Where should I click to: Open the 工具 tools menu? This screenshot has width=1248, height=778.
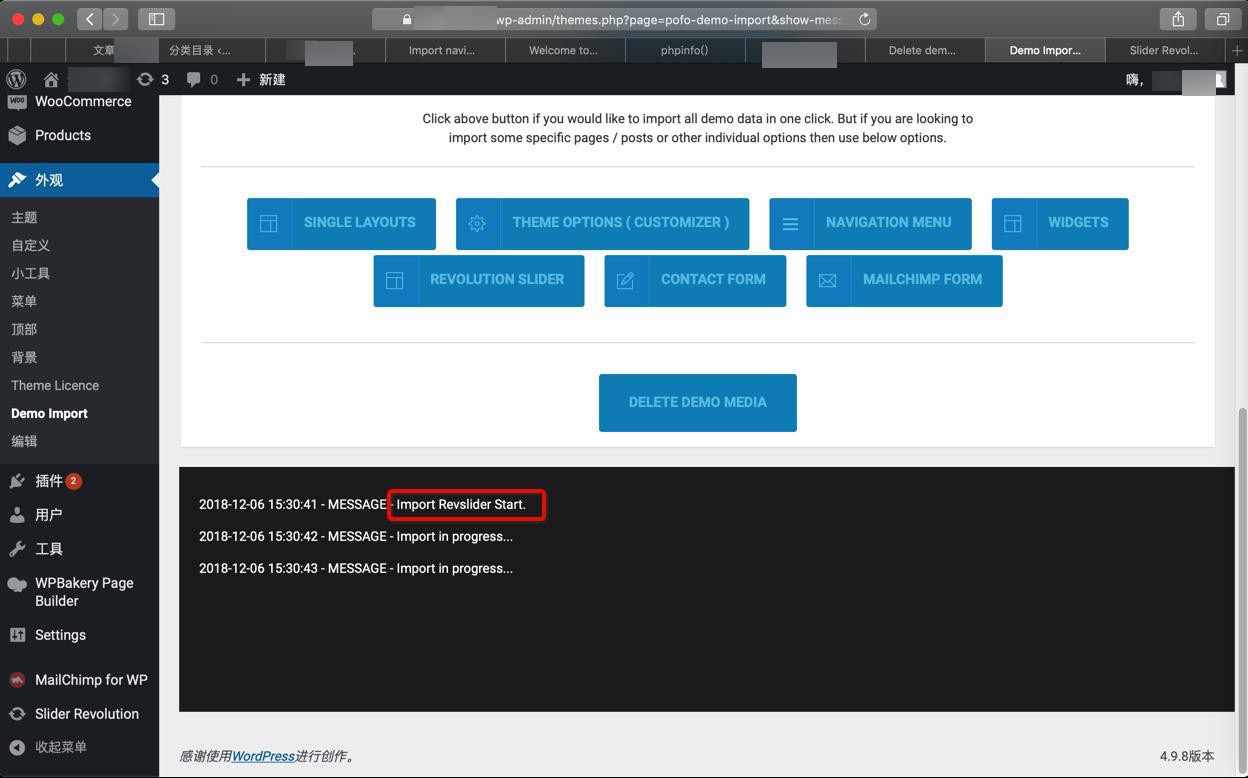79,549
